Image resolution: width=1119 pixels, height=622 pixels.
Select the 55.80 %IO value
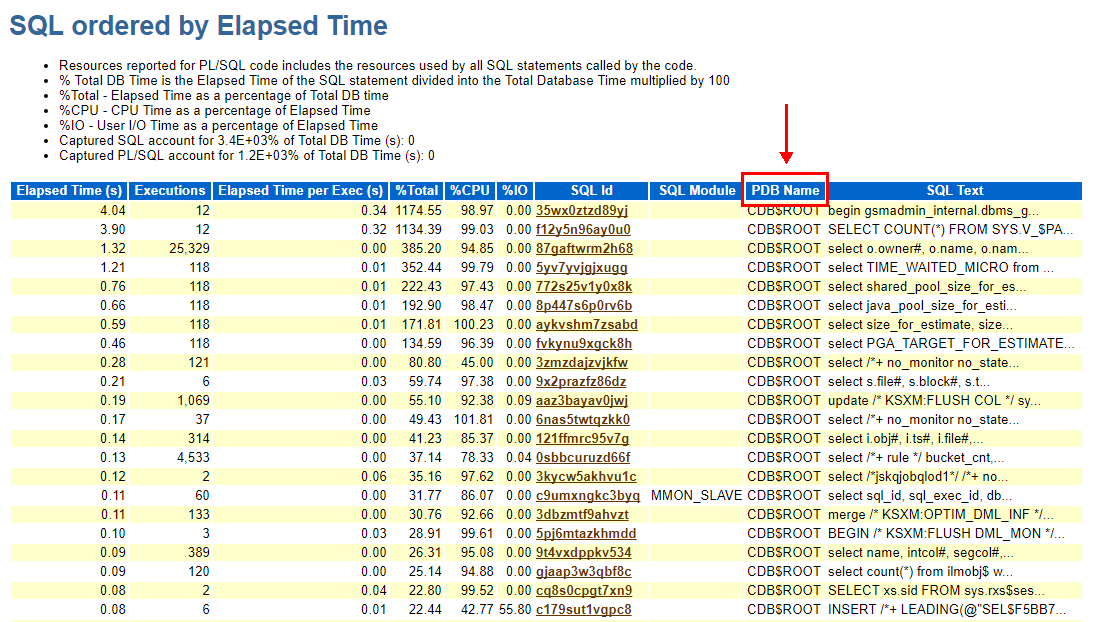515,609
